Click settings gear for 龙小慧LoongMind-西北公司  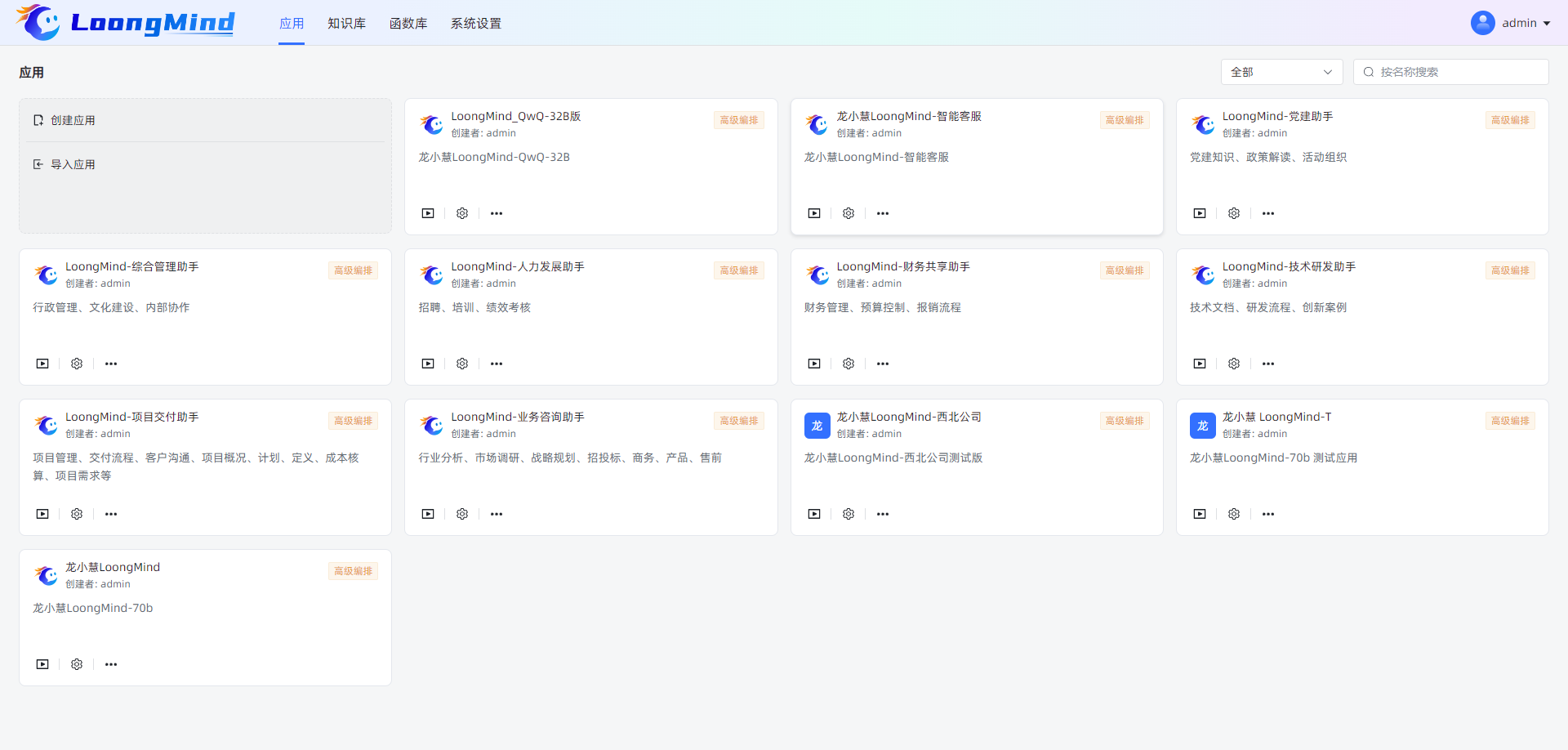[849, 514]
